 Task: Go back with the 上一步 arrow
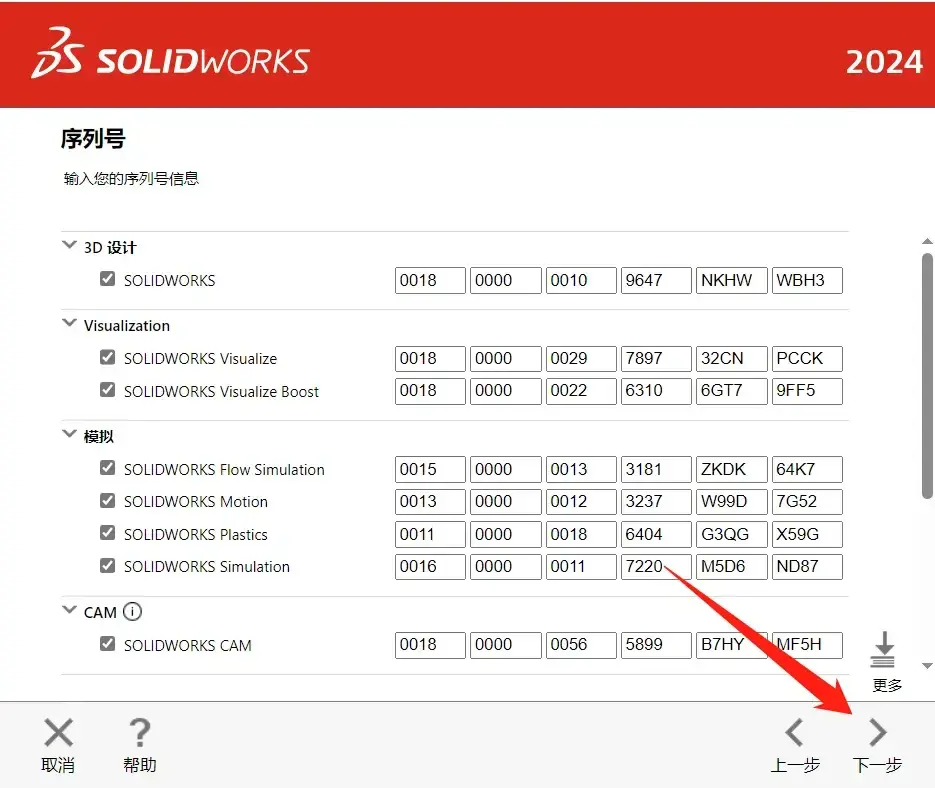[x=795, y=733]
